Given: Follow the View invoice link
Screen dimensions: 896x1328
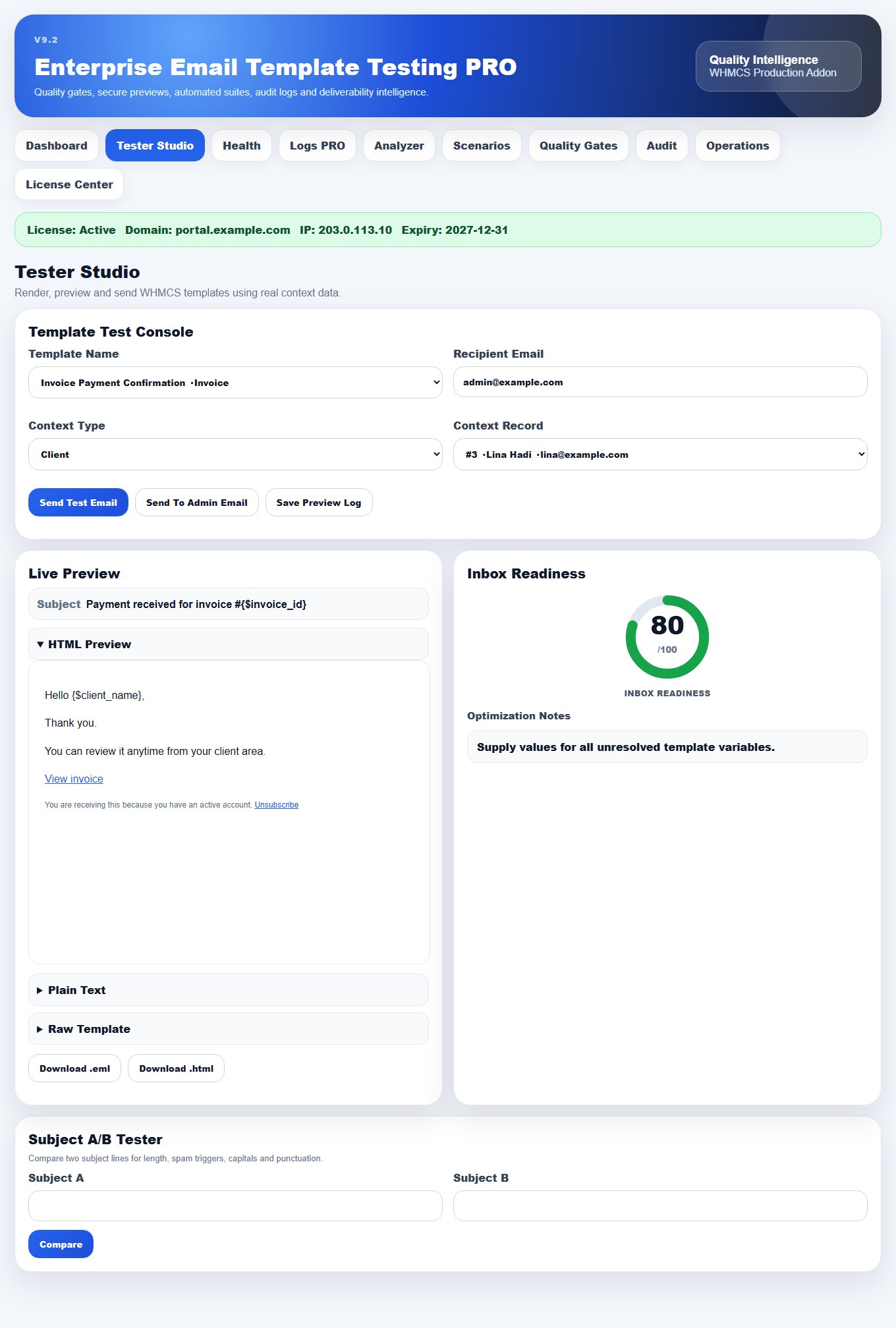Looking at the screenshot, I should pos(74,779).
